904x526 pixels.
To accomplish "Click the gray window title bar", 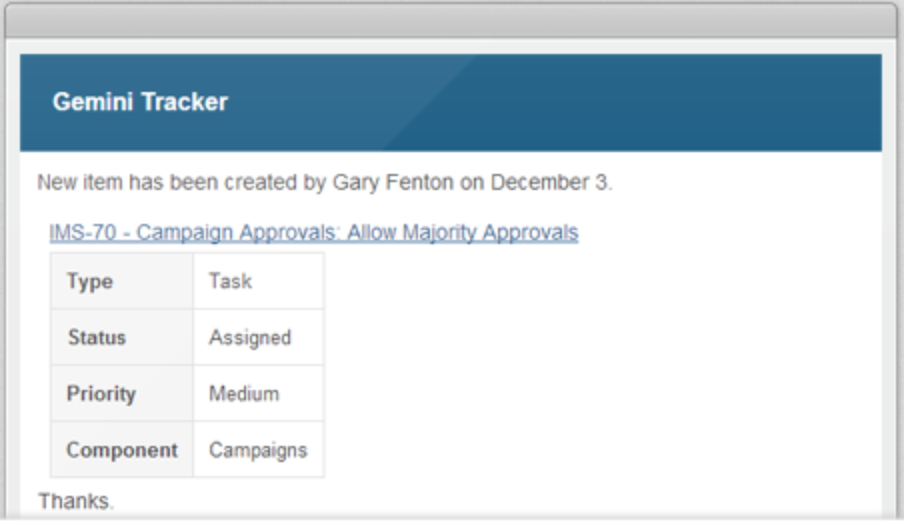I will [451, 23].
